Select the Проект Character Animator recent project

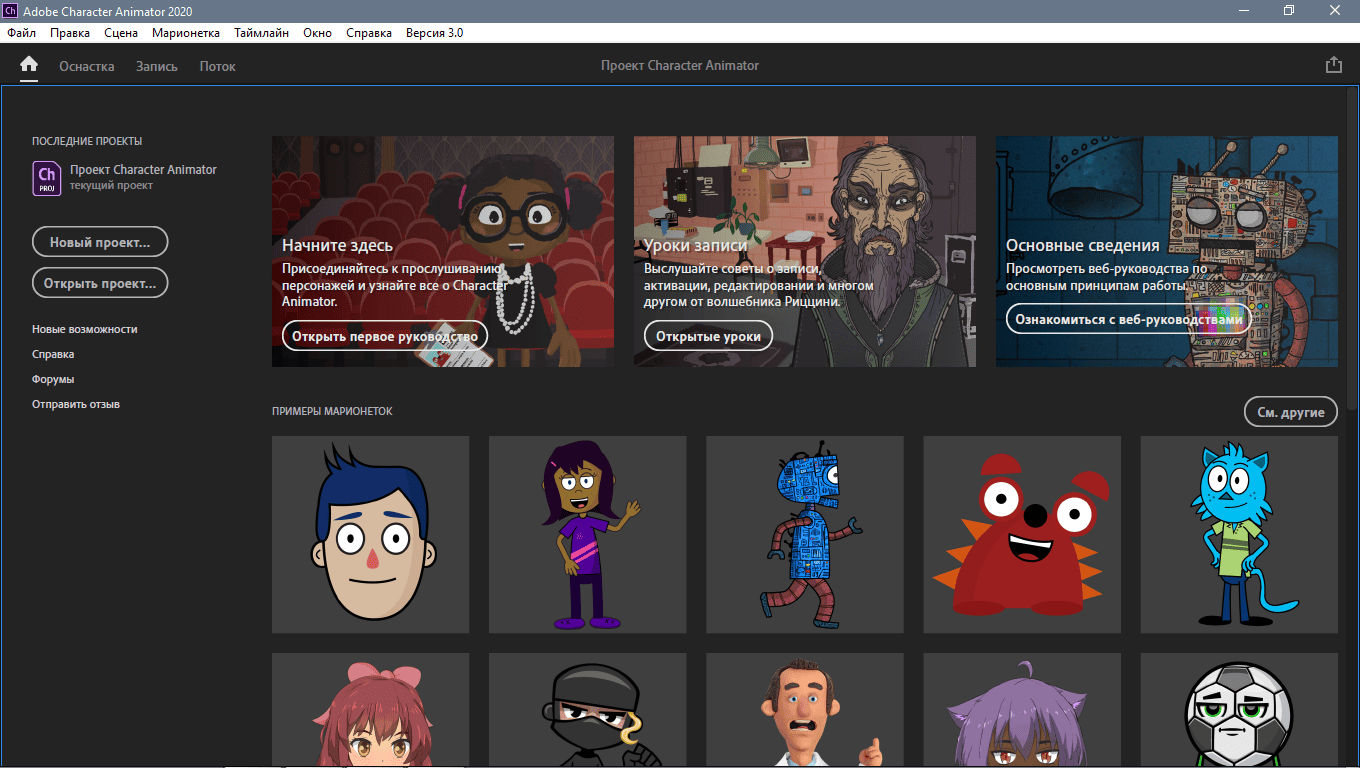click(143, 170)
